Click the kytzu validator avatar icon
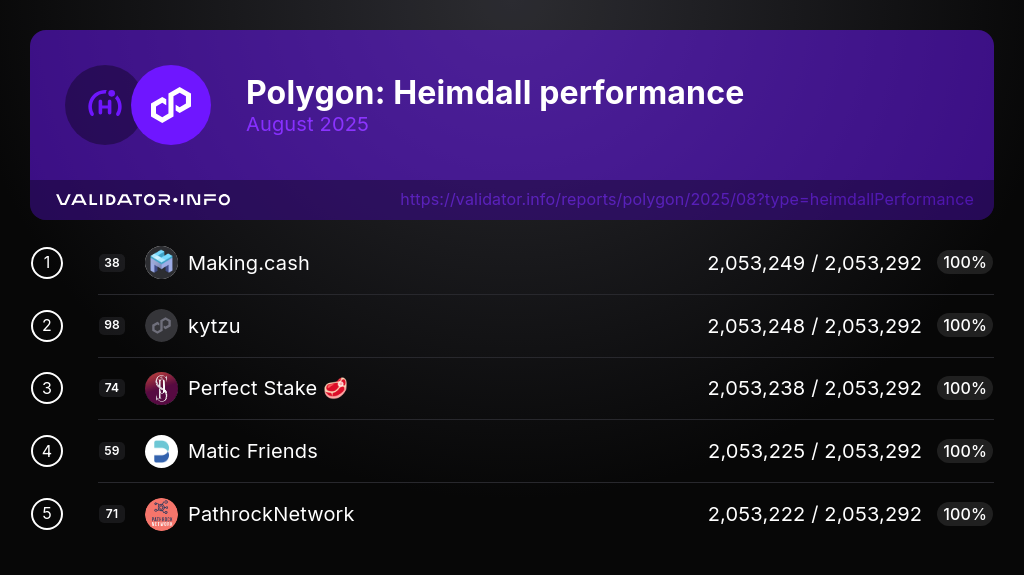The image size is (1024, 575). pyautogui.click(x=161, y=326)
